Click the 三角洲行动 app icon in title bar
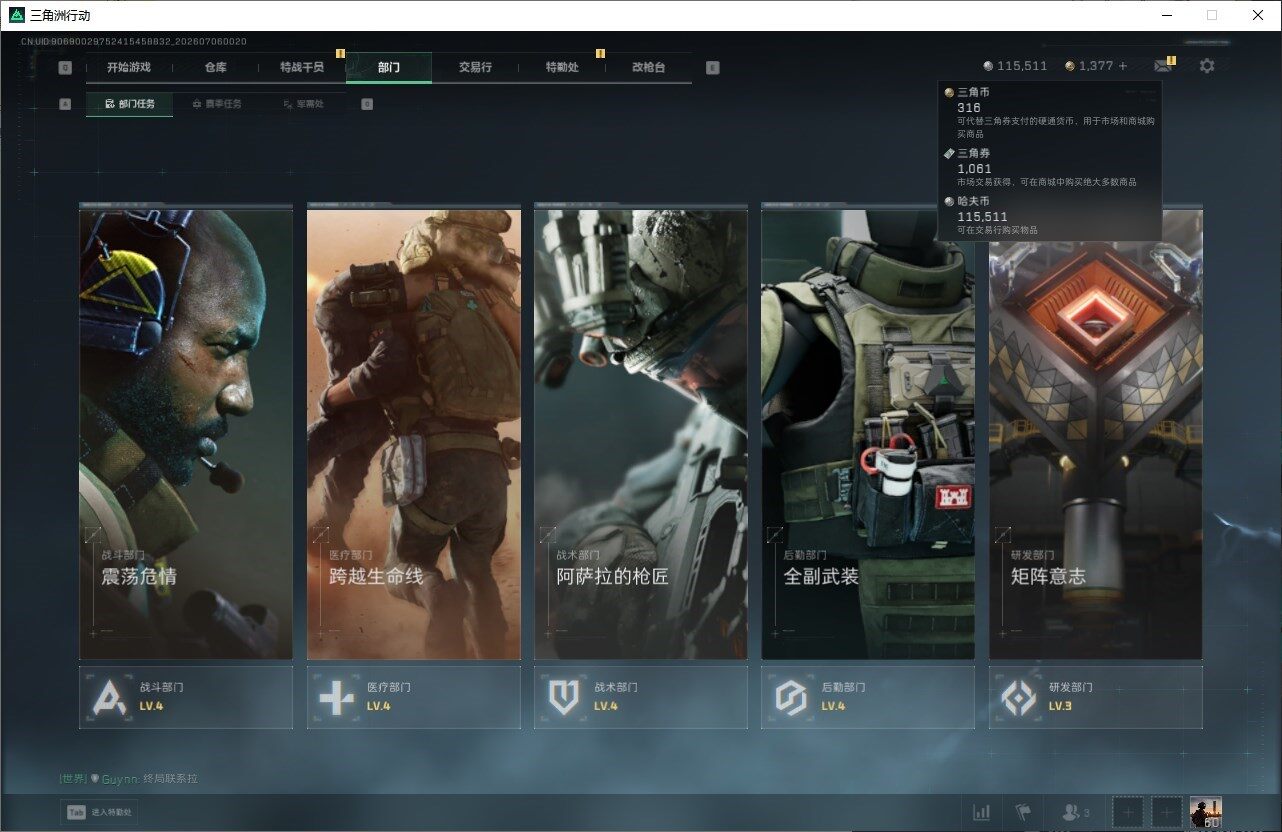The width and height of the screenshot is (1282, 832). [17, 15]
